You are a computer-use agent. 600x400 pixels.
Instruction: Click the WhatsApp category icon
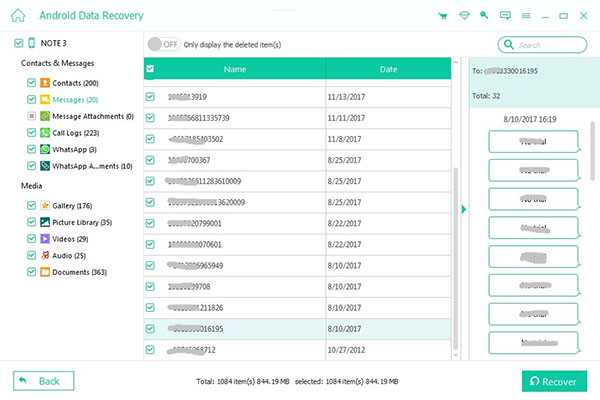[45, 149]
